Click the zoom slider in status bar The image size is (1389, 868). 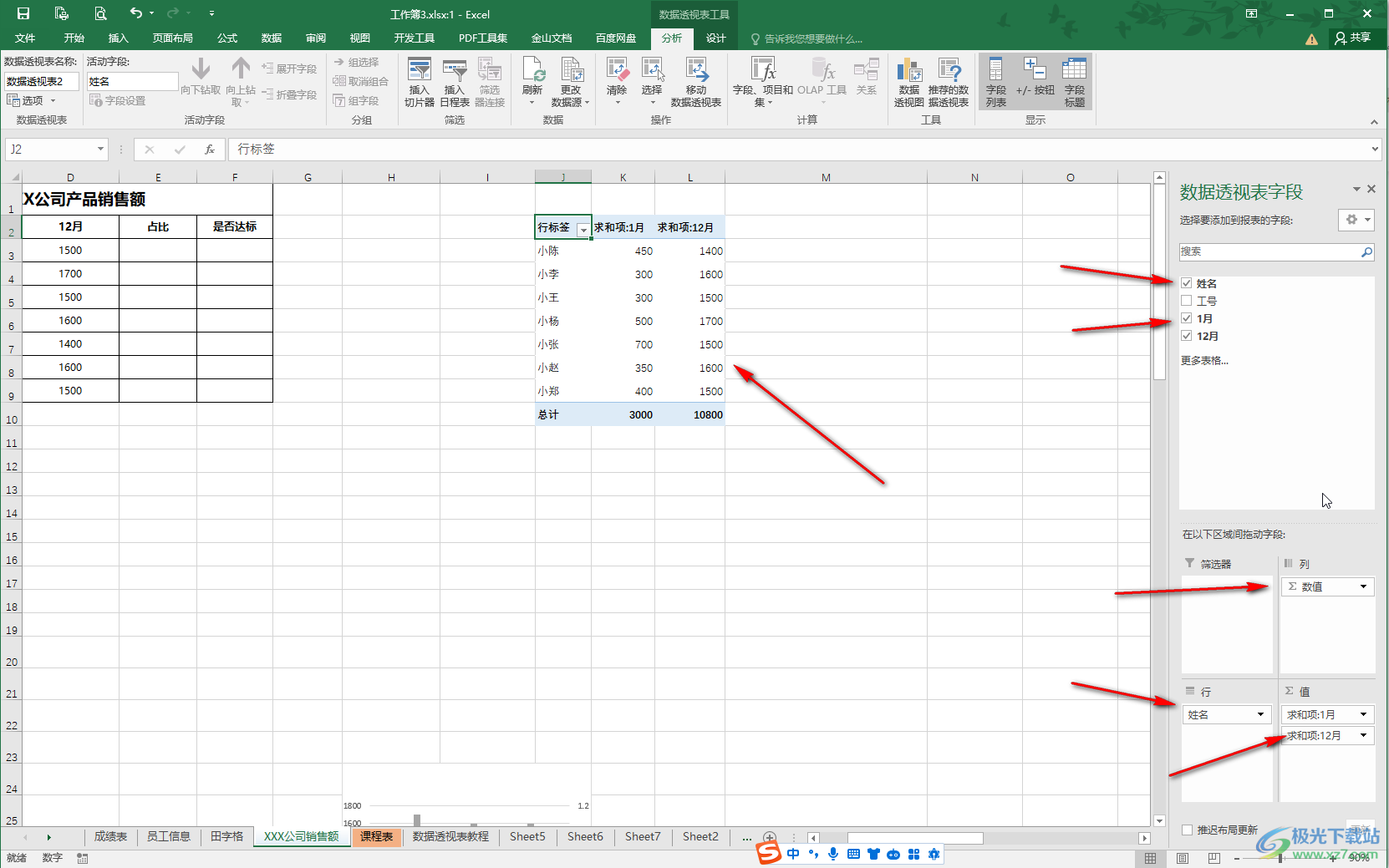coord(1279,858)
